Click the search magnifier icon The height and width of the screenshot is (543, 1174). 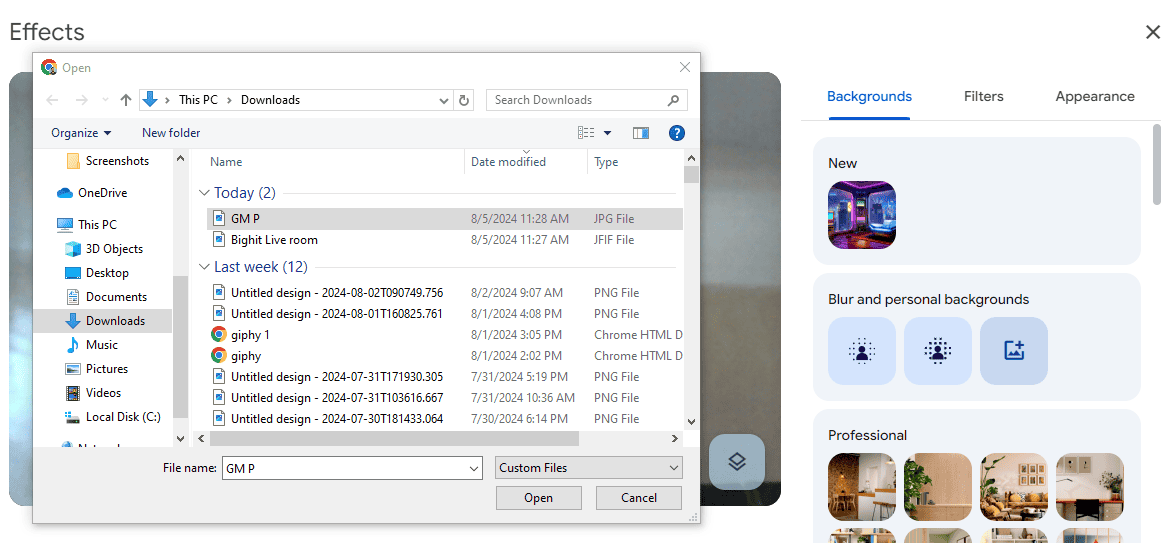673,100
